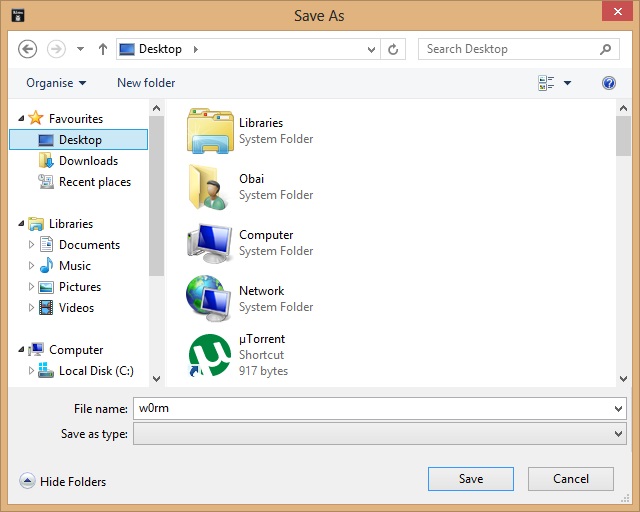Click the Recent places icon
Screen dimensions: 640x512
46,181
